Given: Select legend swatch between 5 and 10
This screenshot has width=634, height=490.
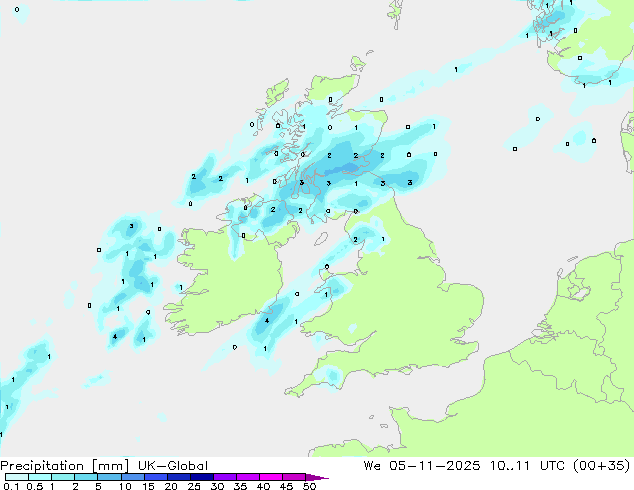Looking at the screenshot, I should (109, 477).
